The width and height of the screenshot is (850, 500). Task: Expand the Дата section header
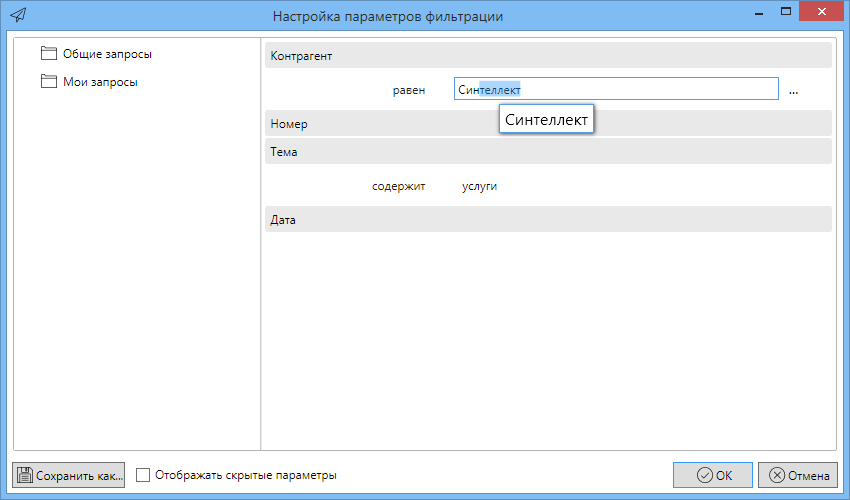tap(547, 219)
